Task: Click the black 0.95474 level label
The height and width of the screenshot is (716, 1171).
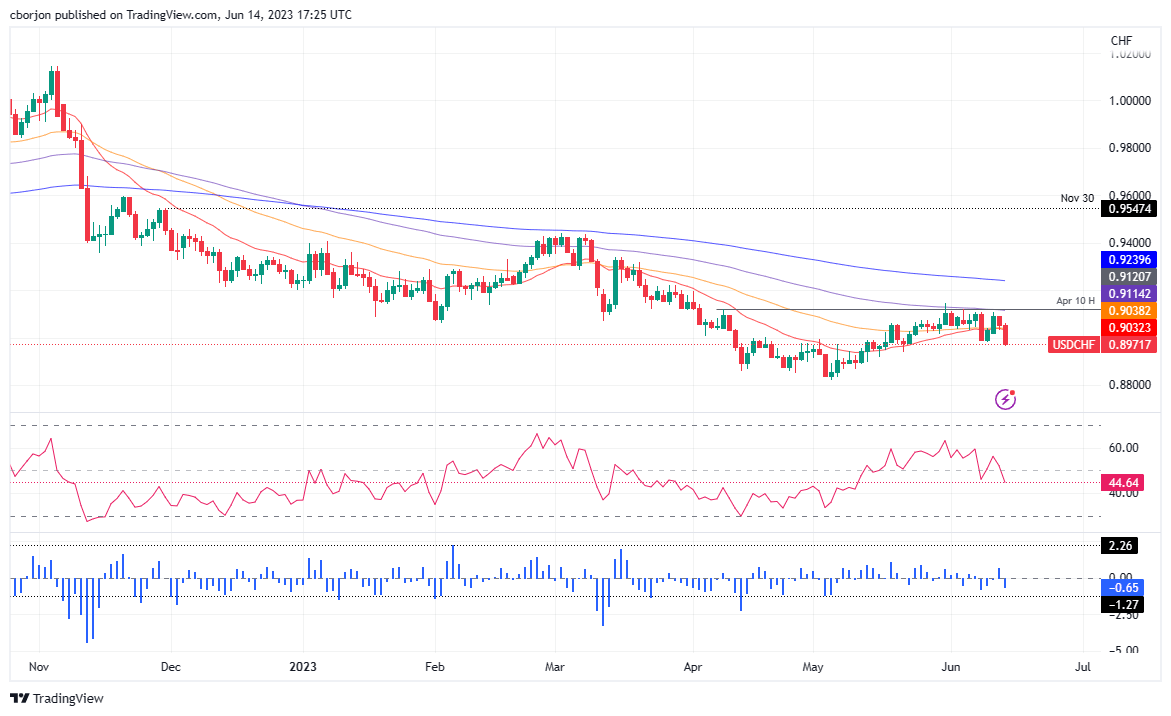Action: pyautogui.click(x=1126, y=209)
